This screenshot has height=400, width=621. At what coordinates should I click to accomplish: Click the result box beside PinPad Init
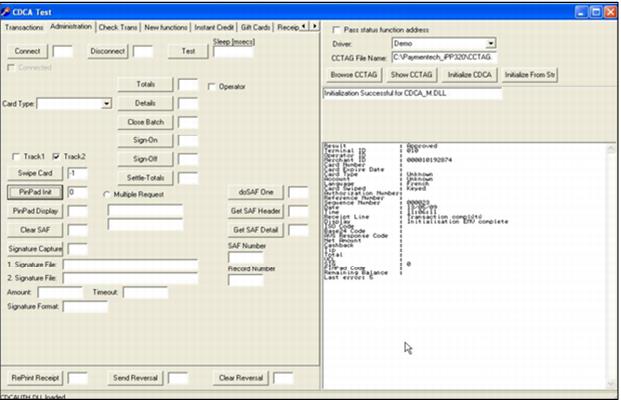77,192
